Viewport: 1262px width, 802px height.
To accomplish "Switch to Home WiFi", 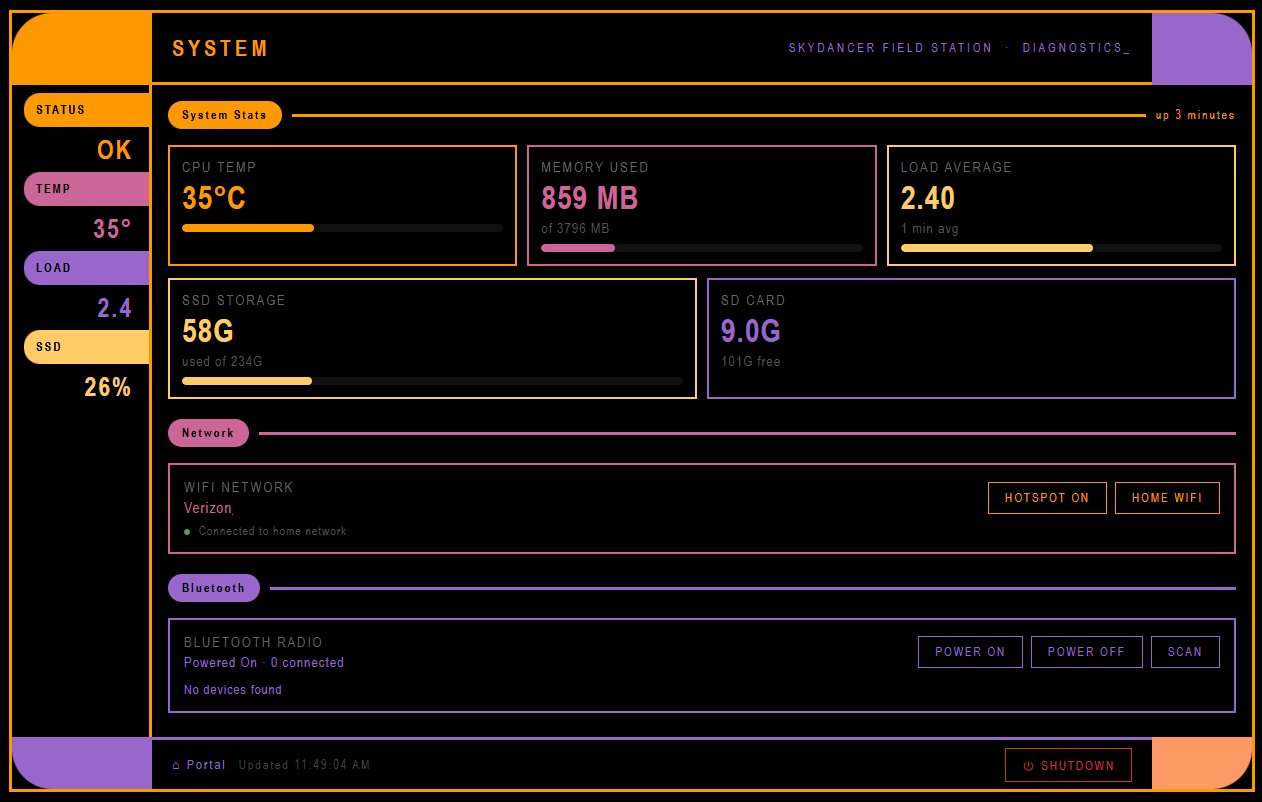I will pyautogui.click(x=1167, y=498).
